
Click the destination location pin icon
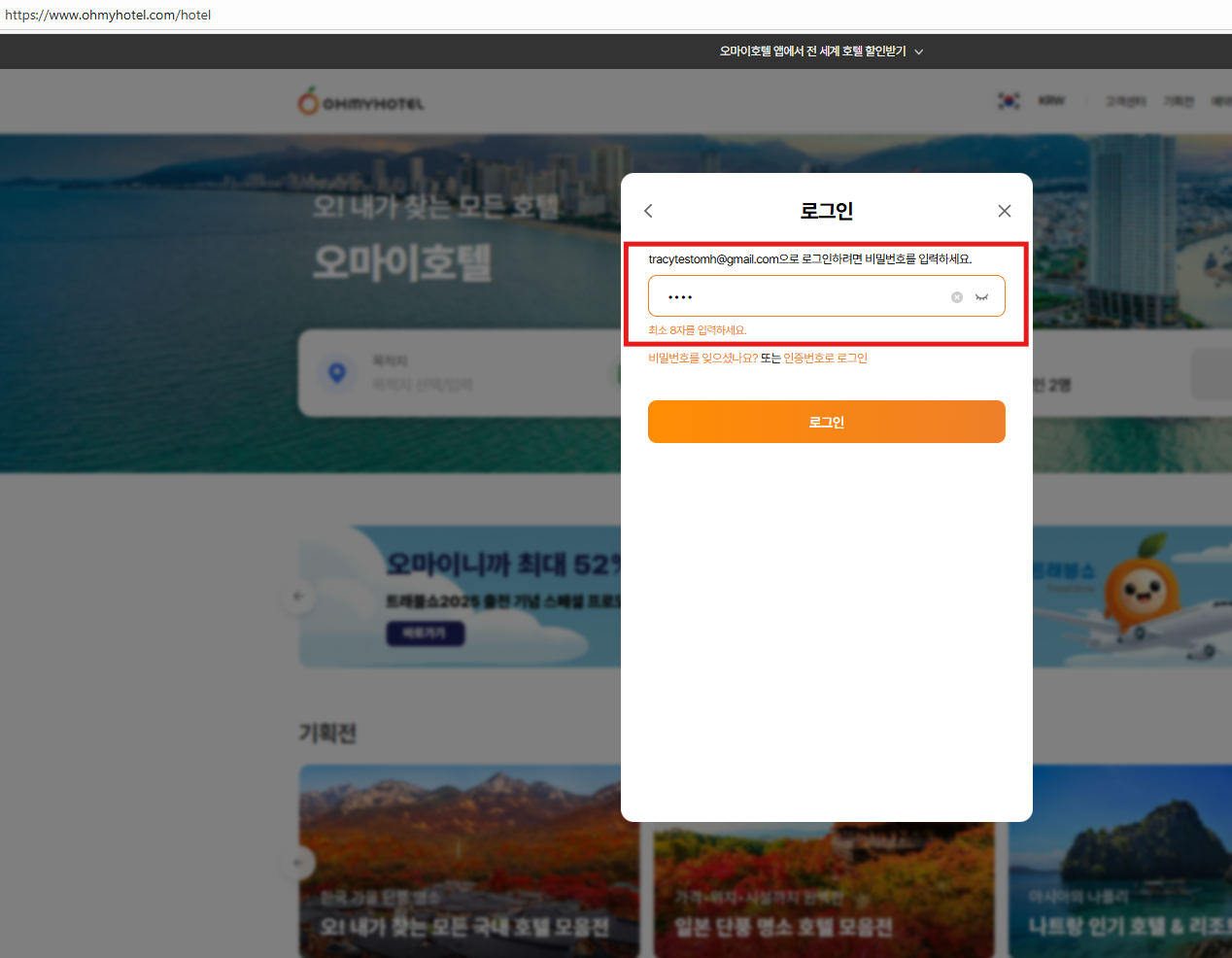337,372
